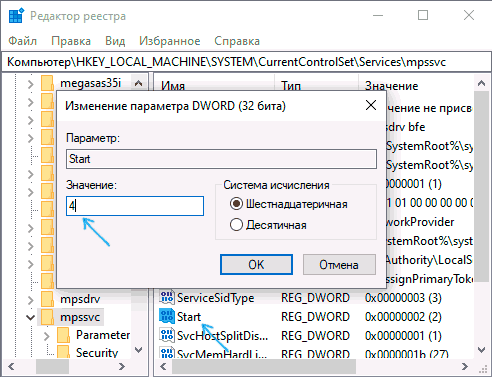Select the mpsdrv folder icon

[47, 299]
